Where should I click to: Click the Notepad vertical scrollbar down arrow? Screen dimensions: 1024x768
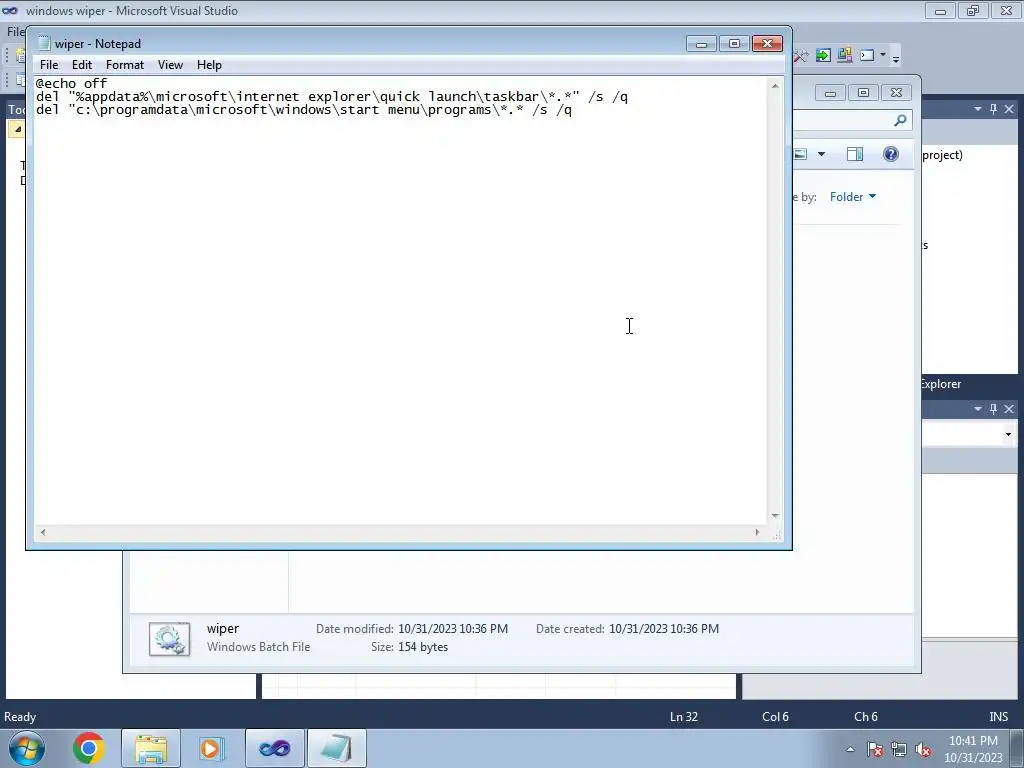[x=775, y=516]
